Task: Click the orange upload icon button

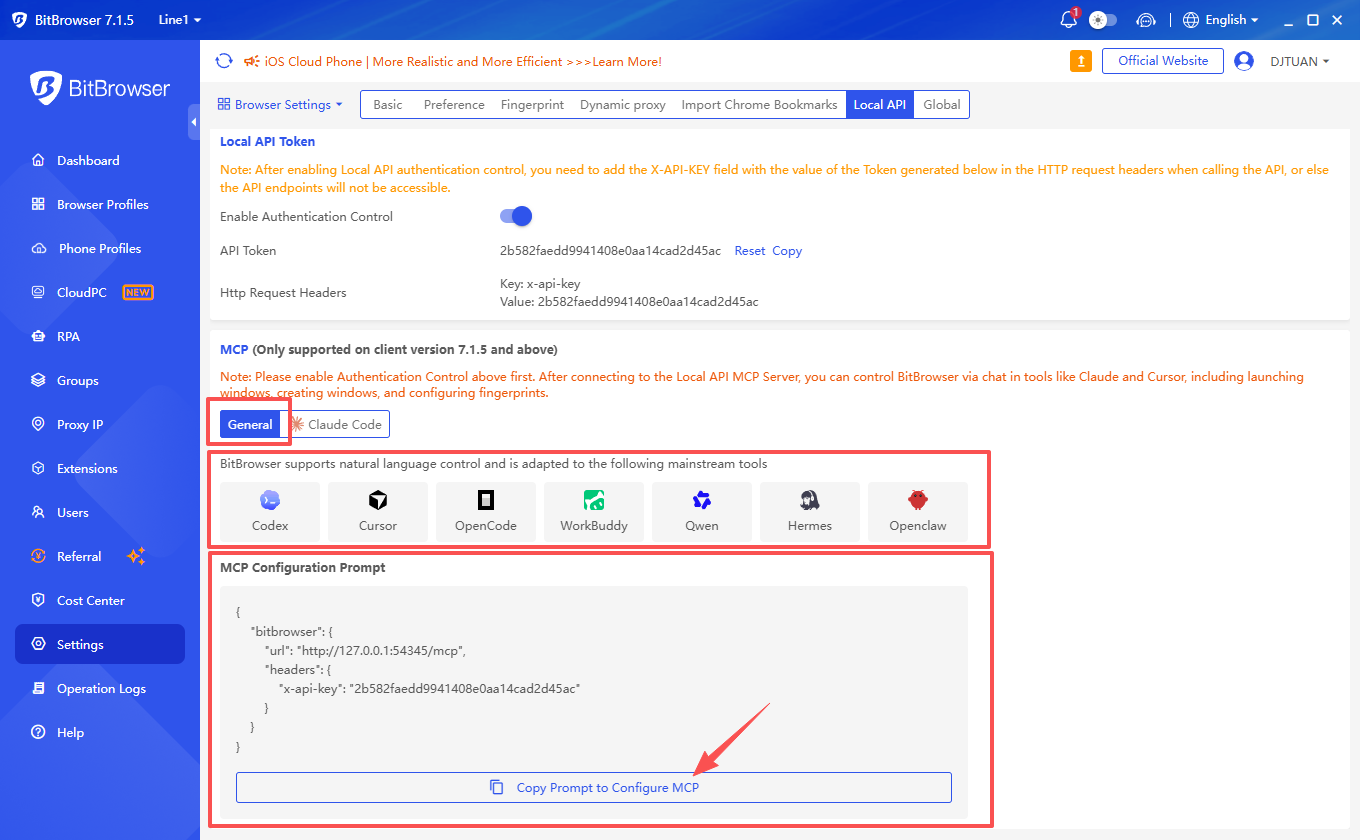Action: click(1081, 61)
